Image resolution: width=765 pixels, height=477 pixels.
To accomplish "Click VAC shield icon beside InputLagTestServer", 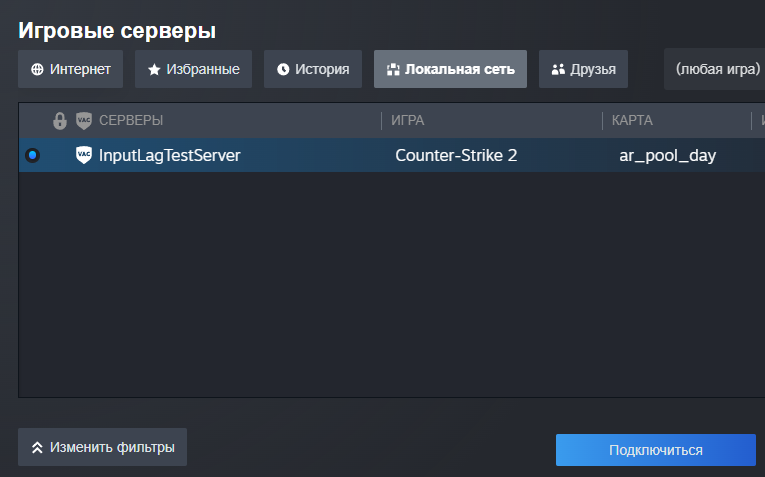I will 84,155.
